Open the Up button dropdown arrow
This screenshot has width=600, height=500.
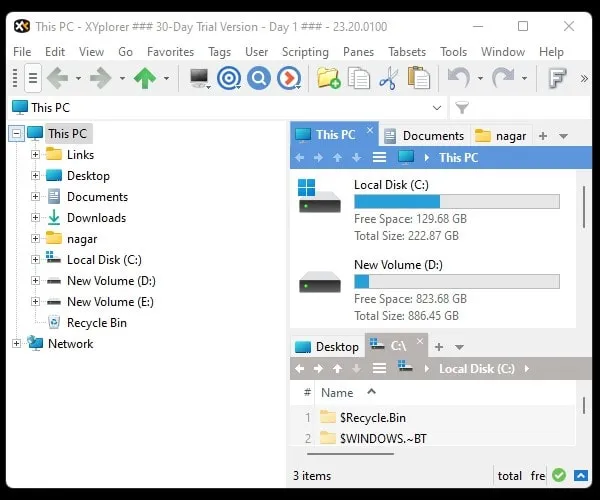(166, 78)
